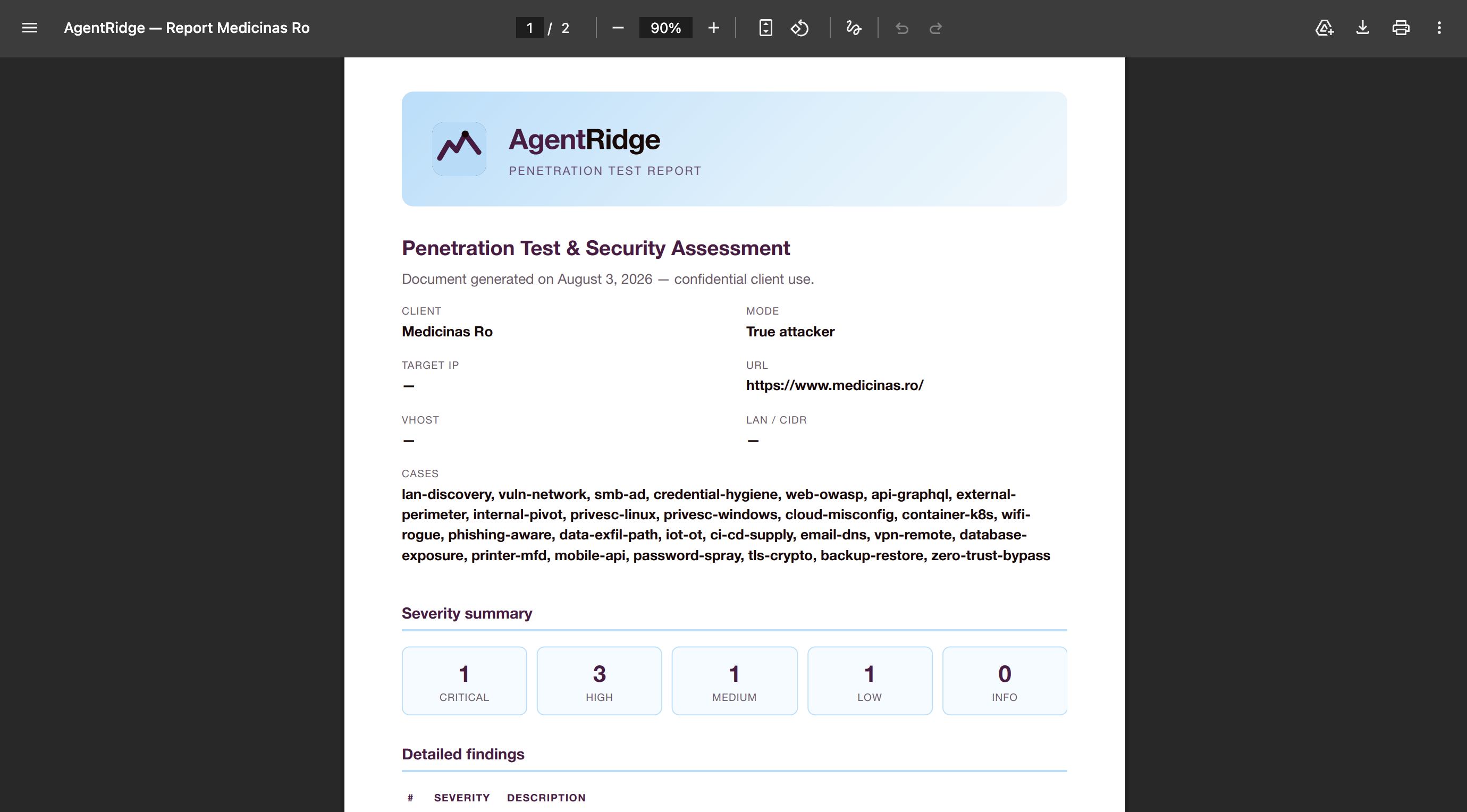This screenshot has height=812, width=1467.
Task: Select the LOW severity card
Action: pos(870,680)
